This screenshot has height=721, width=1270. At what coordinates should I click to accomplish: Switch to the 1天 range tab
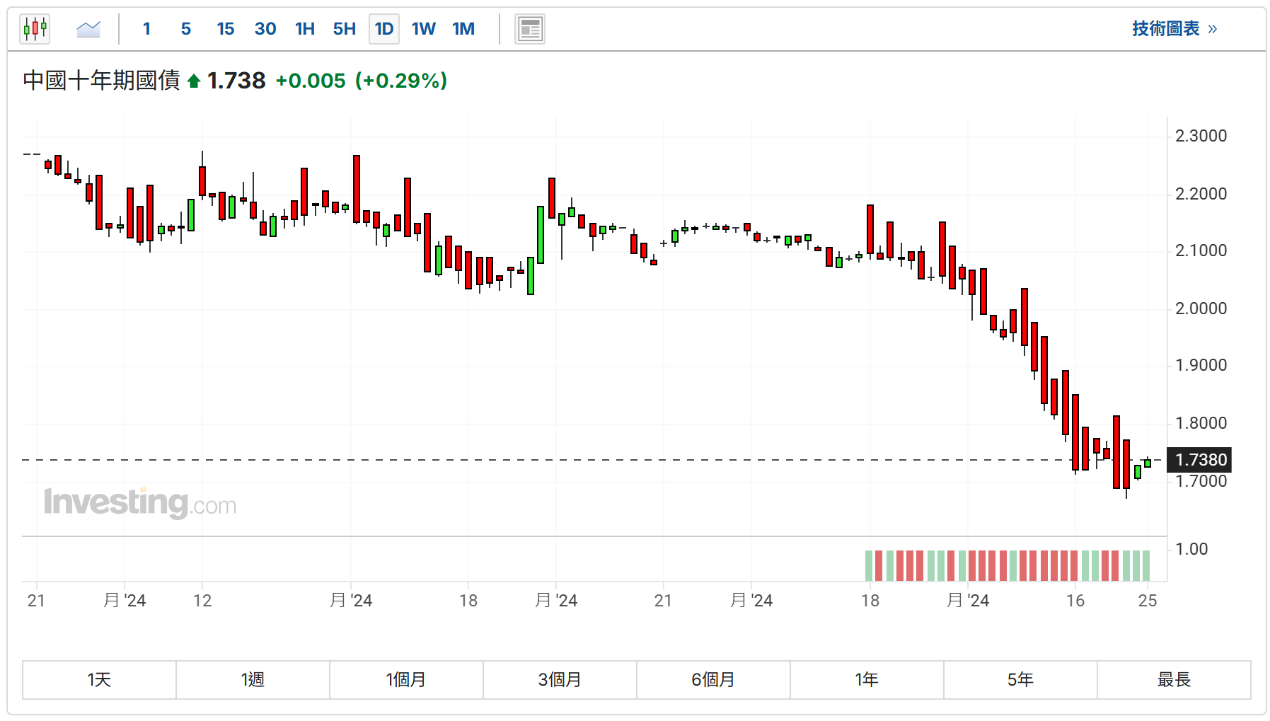click(x=99, y=680)
